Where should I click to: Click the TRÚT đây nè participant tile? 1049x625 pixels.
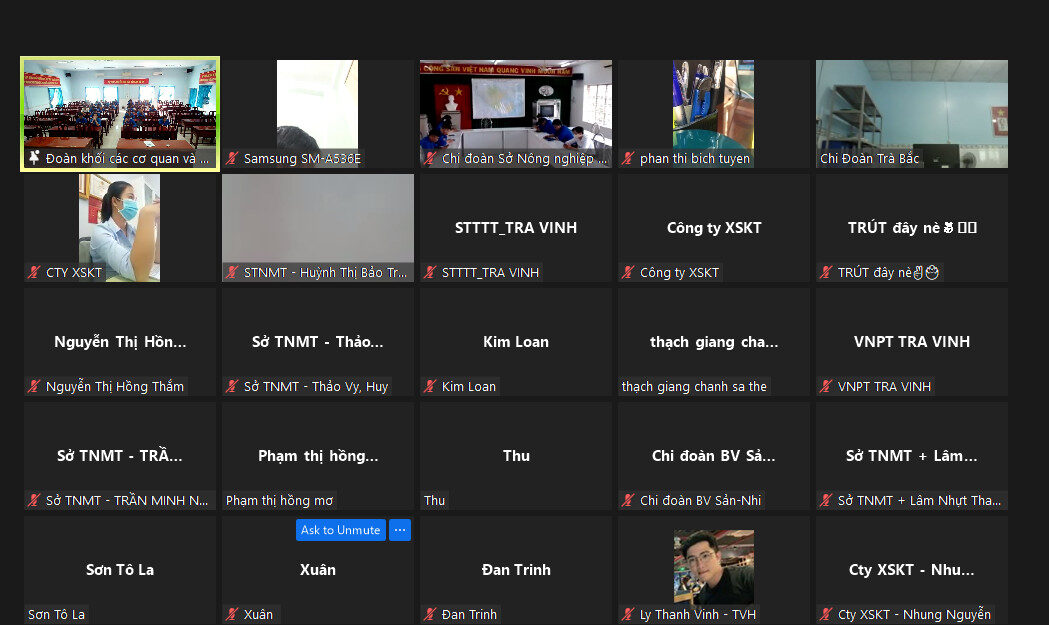coord(911,228)
